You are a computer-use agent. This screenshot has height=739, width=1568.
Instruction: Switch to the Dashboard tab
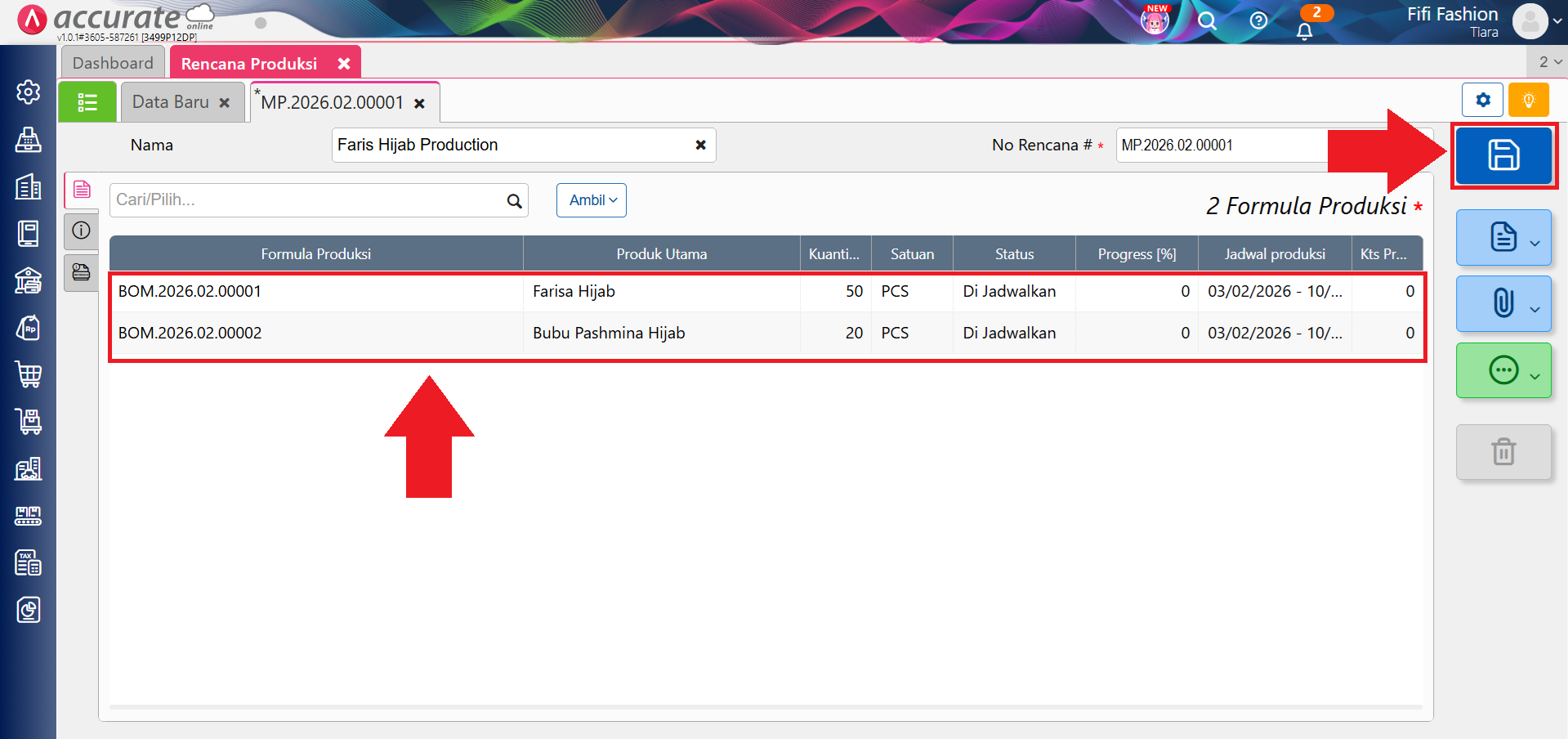pyautogui.click(x=113, y=63)
